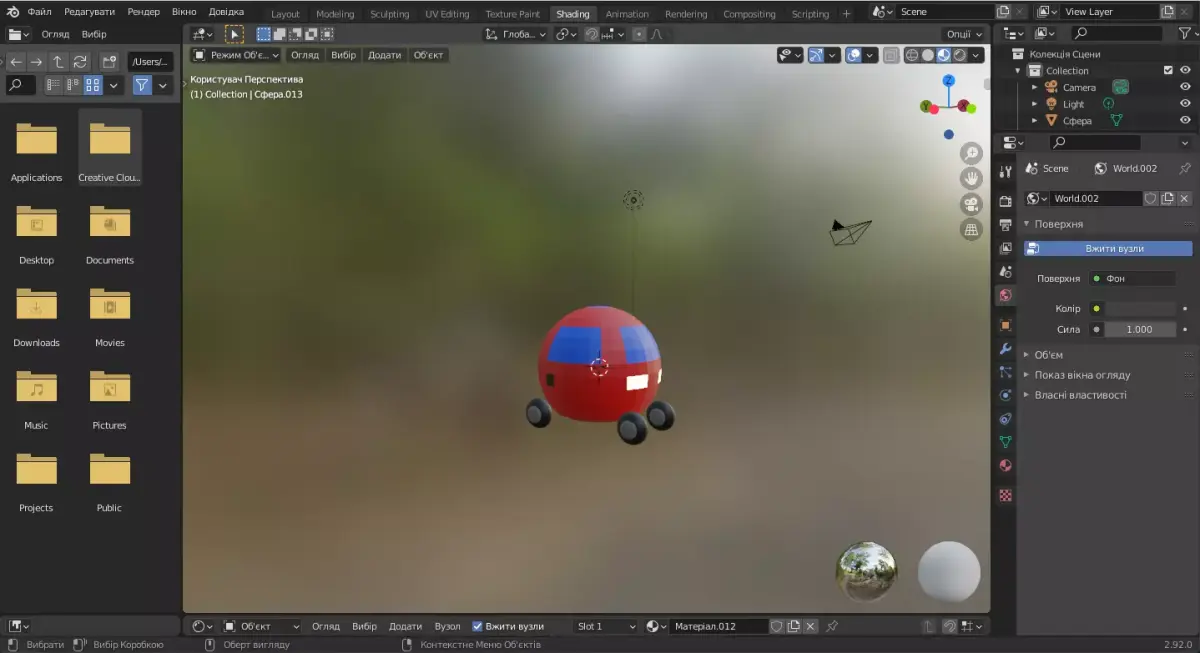Open Particles properties tab
This screenshot has width=1200, height=653.
point(1005,371)
